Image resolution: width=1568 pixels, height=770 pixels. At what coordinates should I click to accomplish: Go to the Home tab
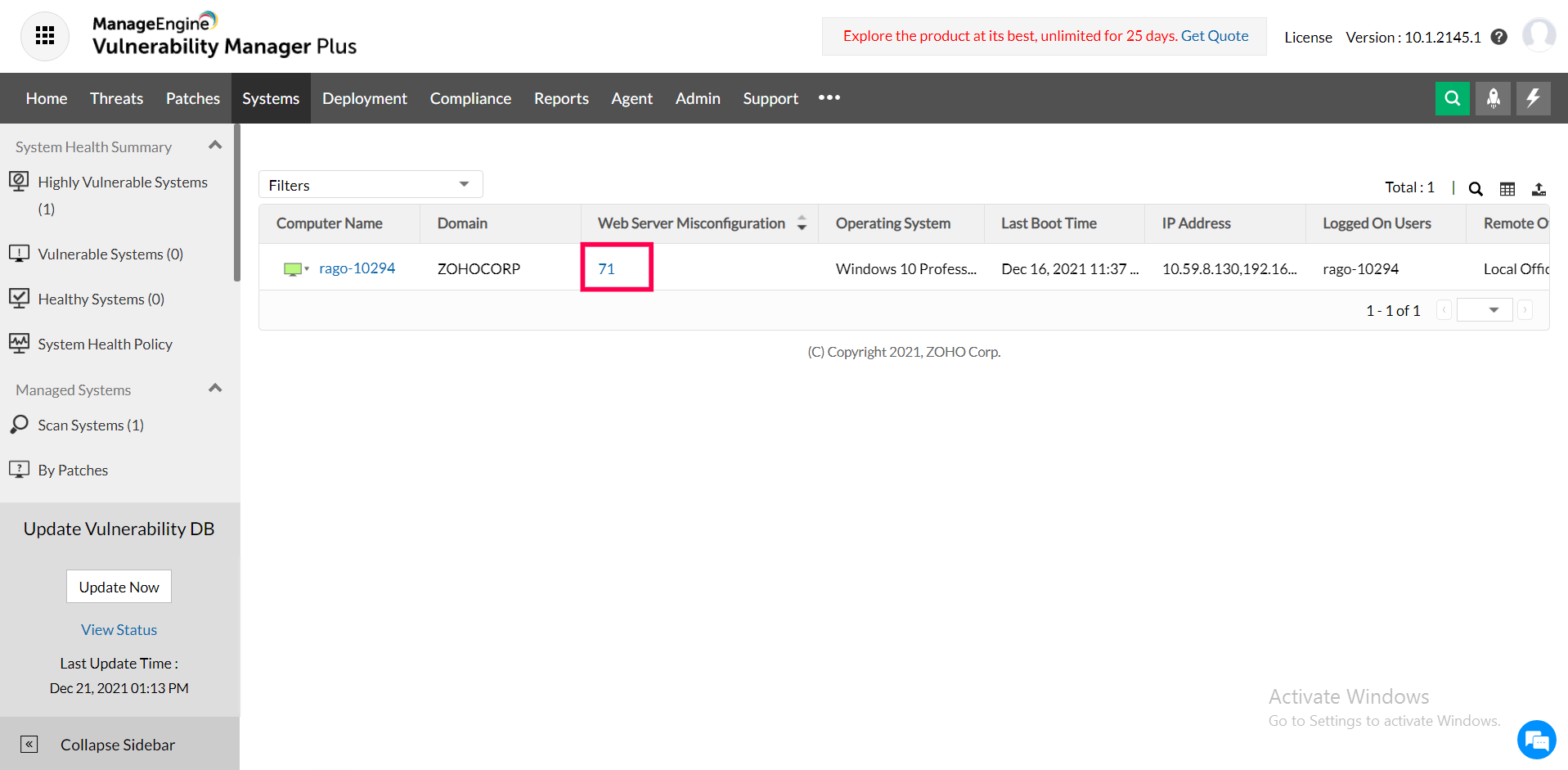point(47,98)
